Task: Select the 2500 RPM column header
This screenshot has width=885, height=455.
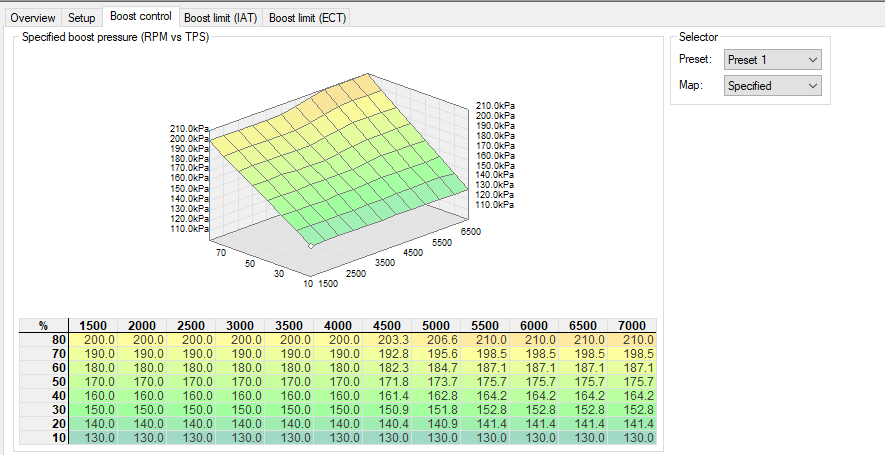Action: tap(191, 326)
